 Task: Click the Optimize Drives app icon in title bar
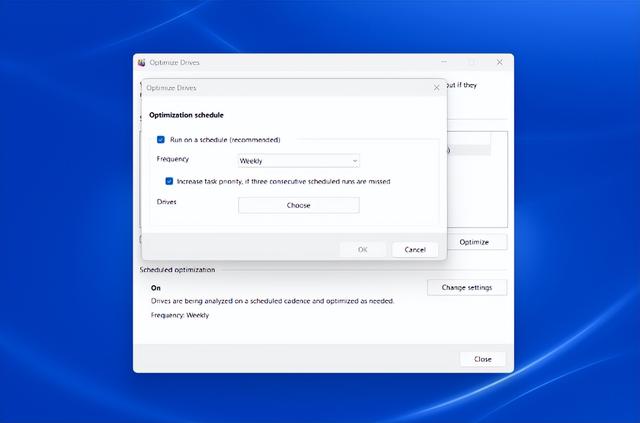[x=142, y=62]
